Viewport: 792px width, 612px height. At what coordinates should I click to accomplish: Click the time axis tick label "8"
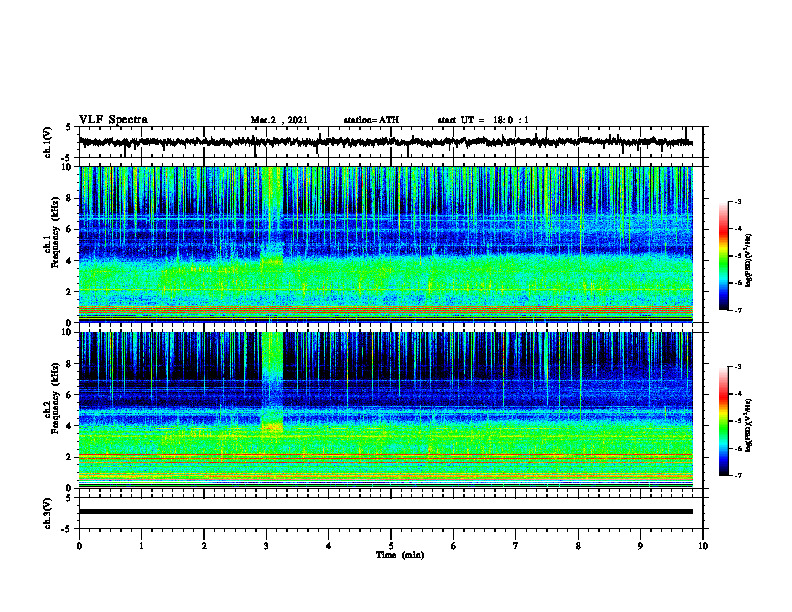tap(578, 546)
